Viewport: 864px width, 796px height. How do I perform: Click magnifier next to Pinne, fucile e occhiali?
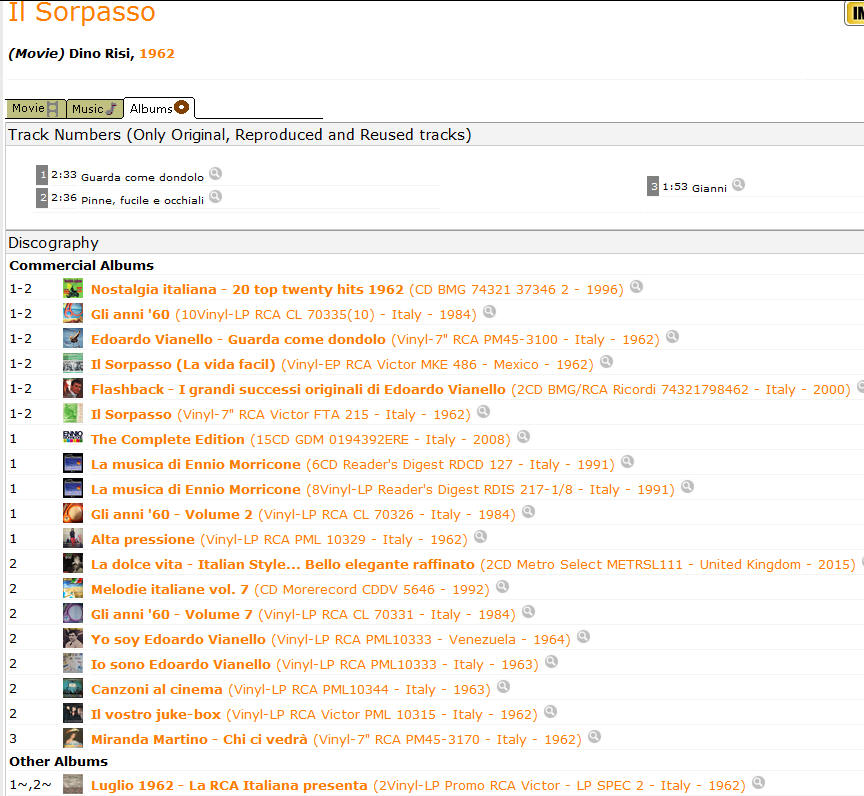click(x=215, y=196)
